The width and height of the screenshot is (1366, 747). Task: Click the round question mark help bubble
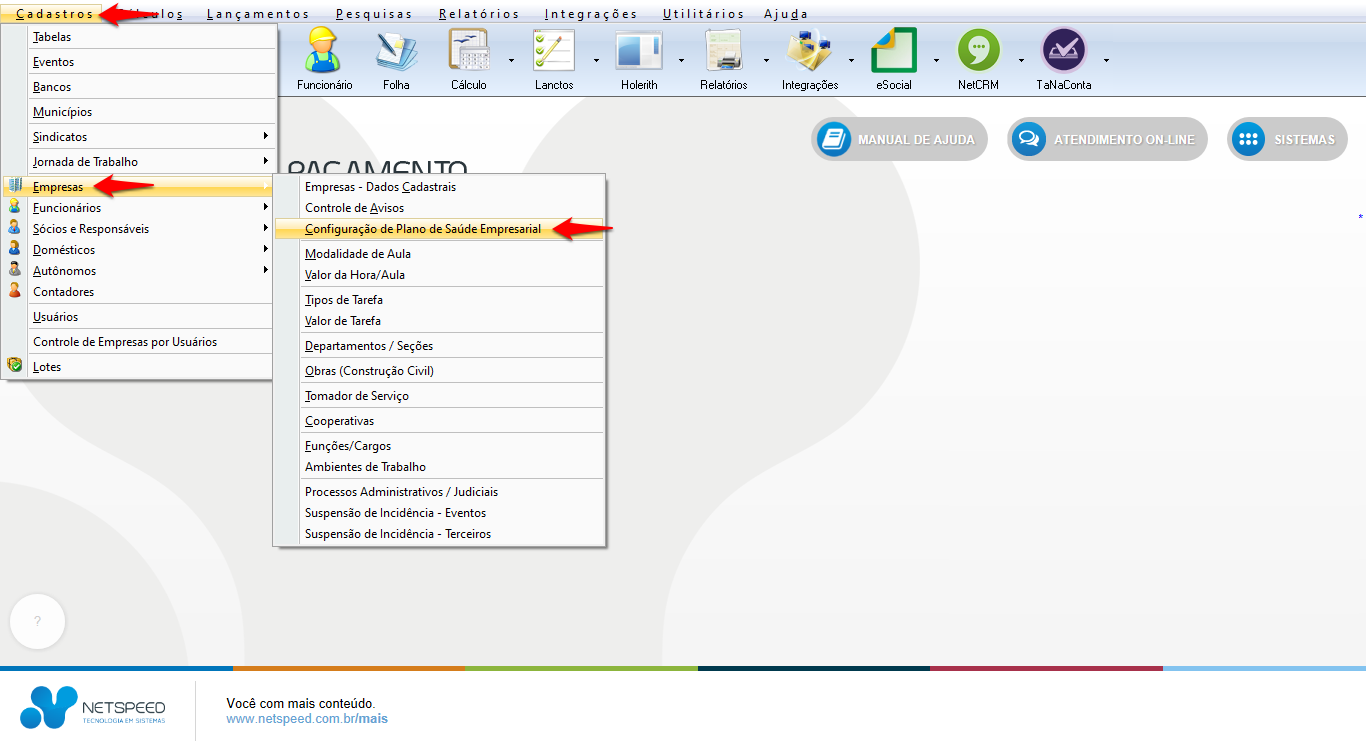(37, 621)
